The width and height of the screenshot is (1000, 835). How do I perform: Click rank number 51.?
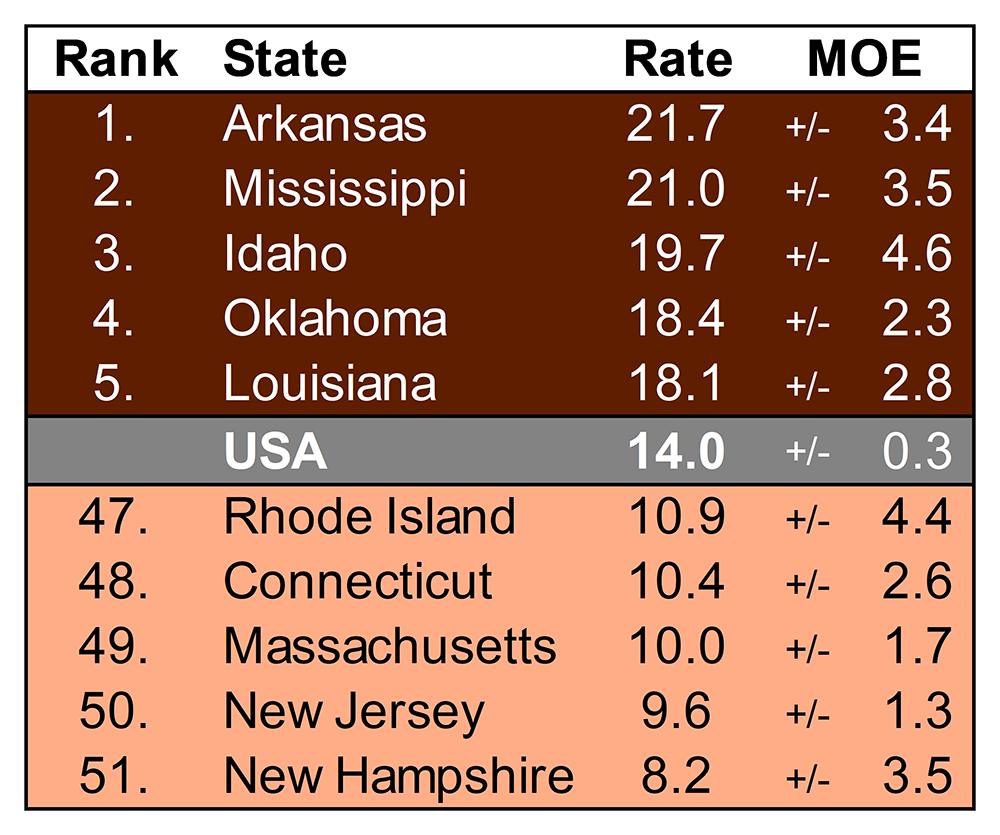(114, 777)
